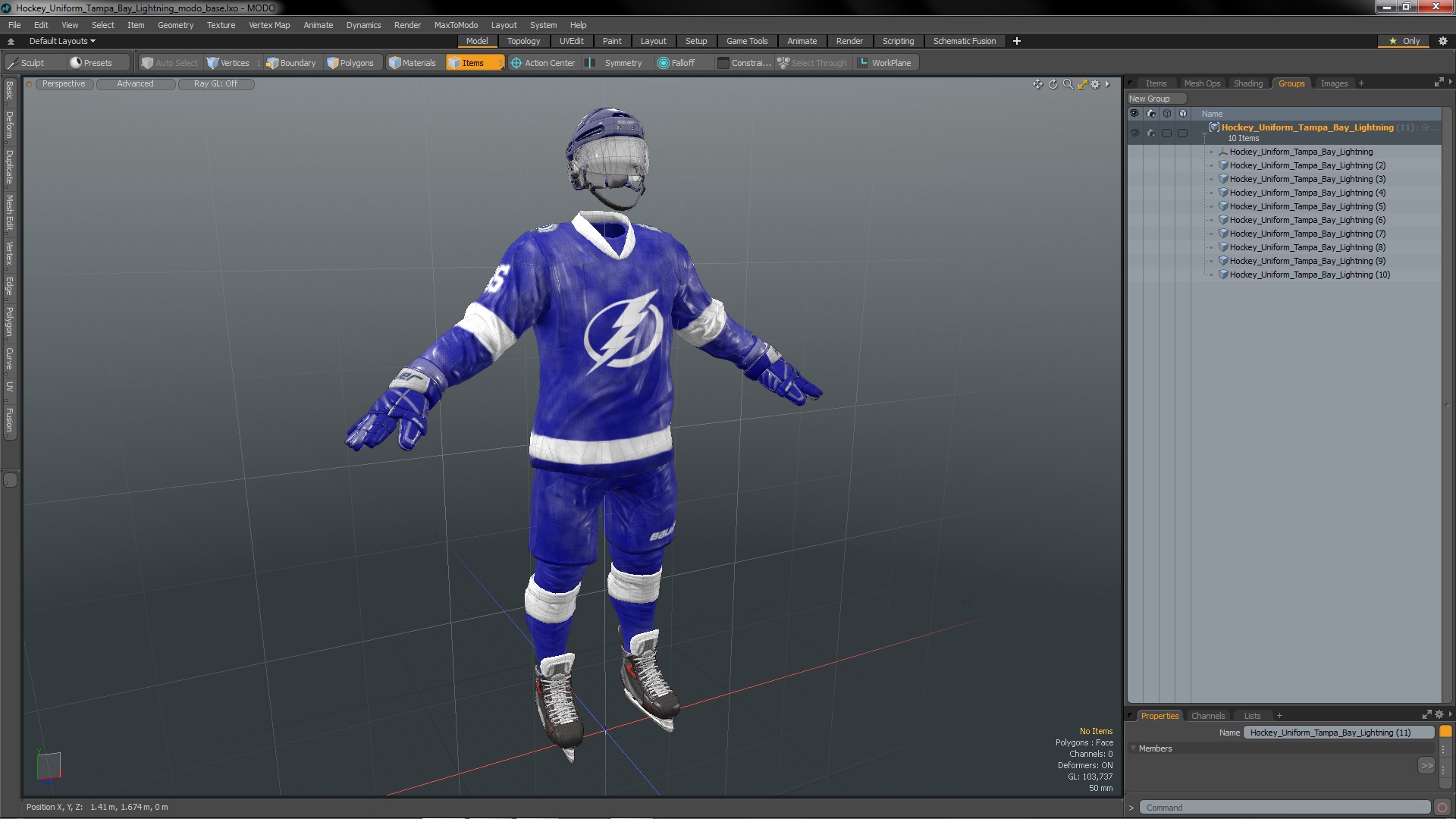Open the Geometry menu
Screen dimensions: 1456x819
[175, 25]
